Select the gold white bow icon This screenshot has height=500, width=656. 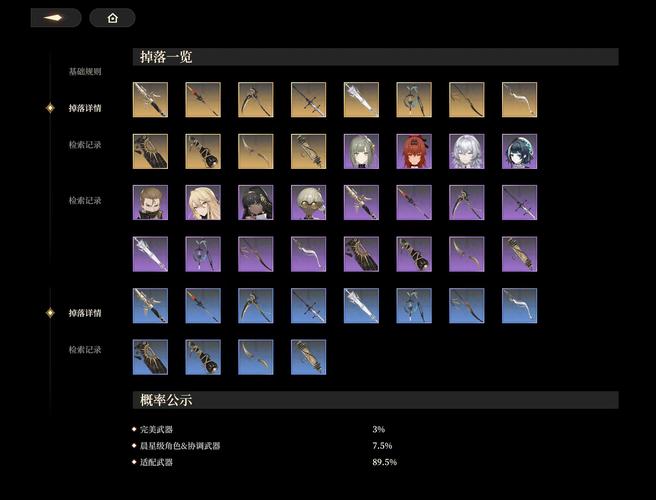519,100
